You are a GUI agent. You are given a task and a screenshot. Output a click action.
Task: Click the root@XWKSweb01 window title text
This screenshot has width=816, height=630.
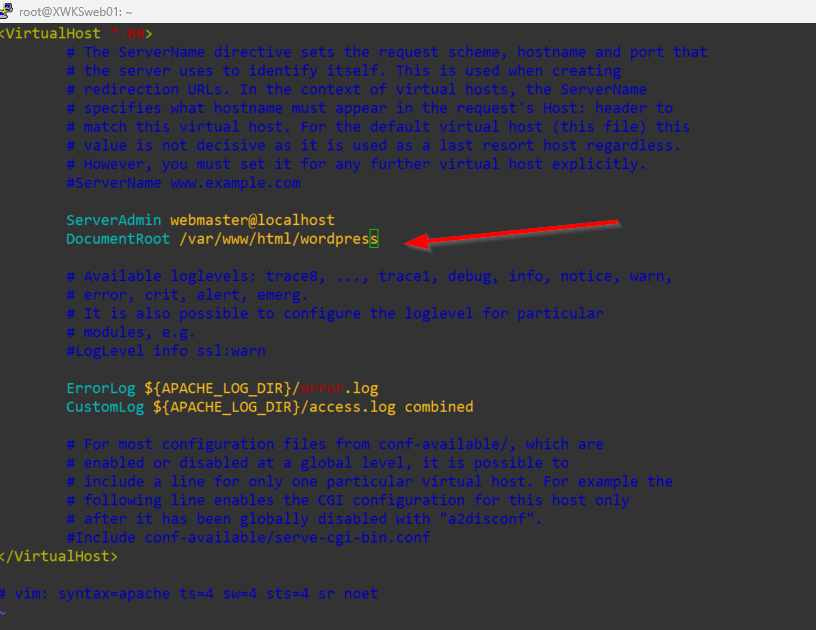click(75, 11)
